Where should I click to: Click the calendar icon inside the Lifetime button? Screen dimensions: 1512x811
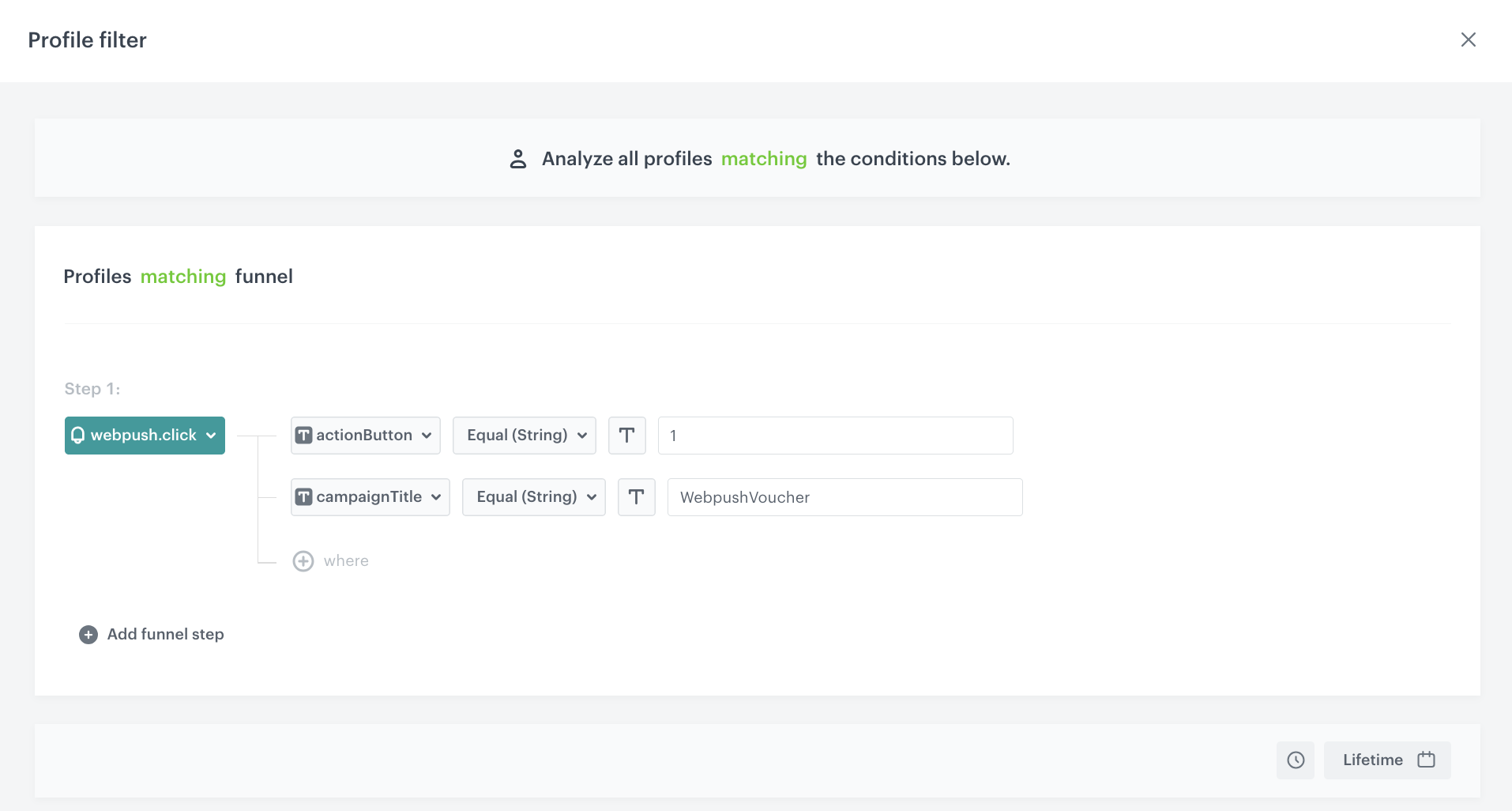tap(1426, 760)
